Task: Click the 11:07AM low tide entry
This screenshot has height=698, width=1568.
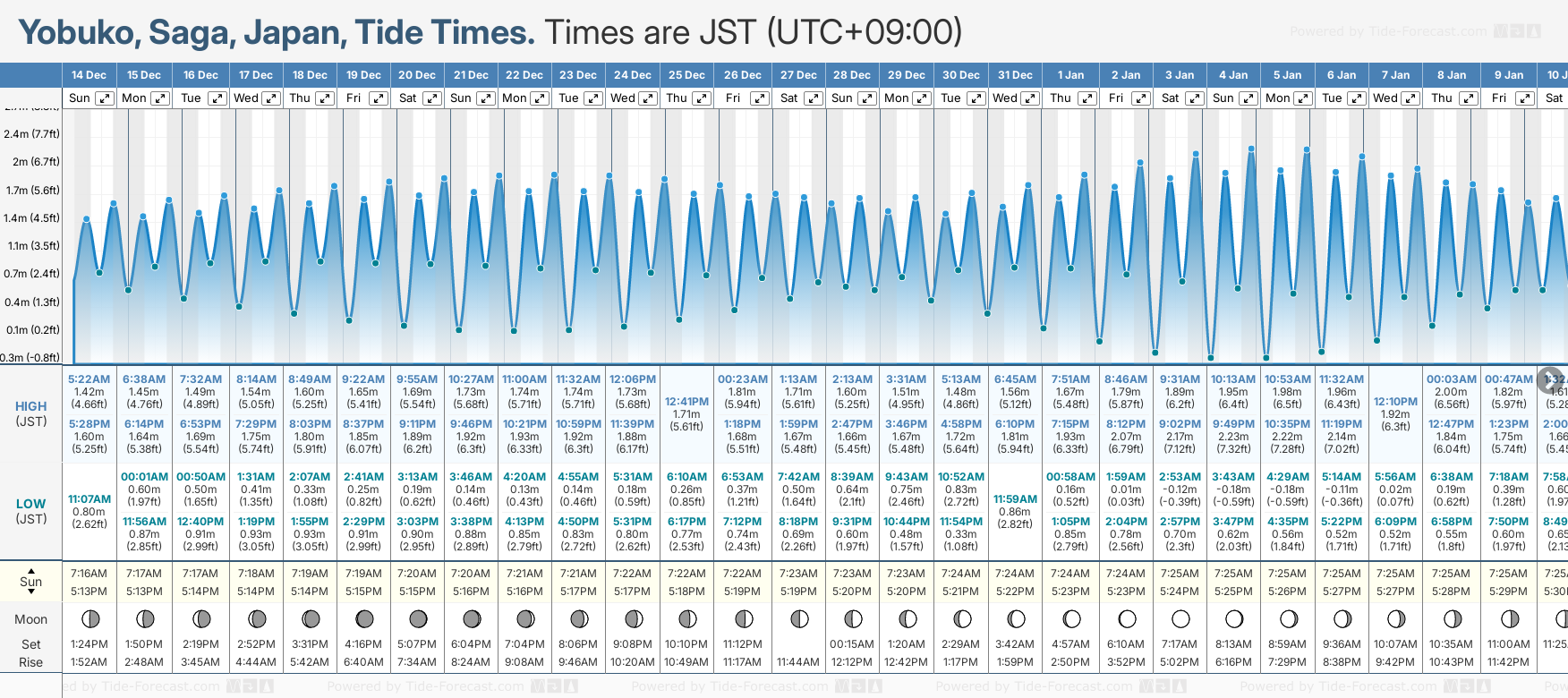Action: click(89, 499)
